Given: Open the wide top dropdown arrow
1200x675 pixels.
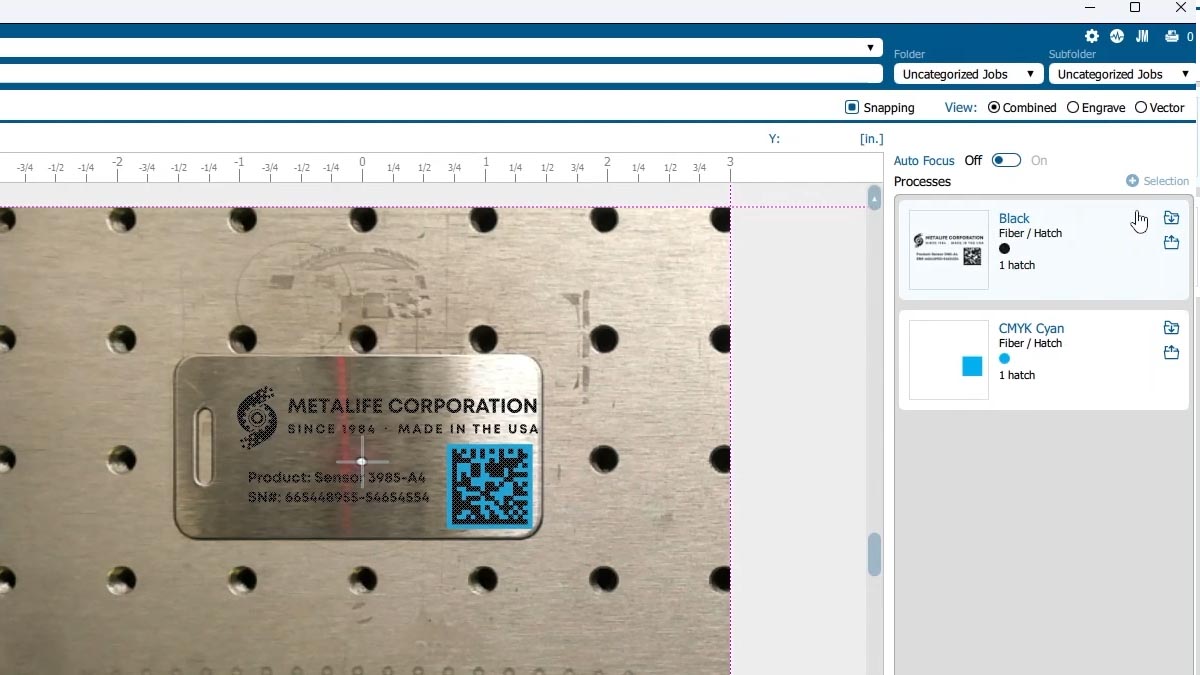Looking at the screenshot, I should coord(870,48).
